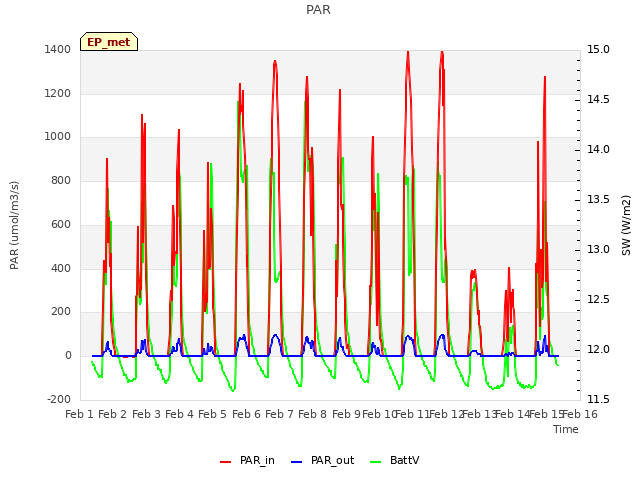Click the Feb 4 tick label
Image resolution: width=640 pixels, height=480 pixels.
pyautogui.click(x=179, y=414)
